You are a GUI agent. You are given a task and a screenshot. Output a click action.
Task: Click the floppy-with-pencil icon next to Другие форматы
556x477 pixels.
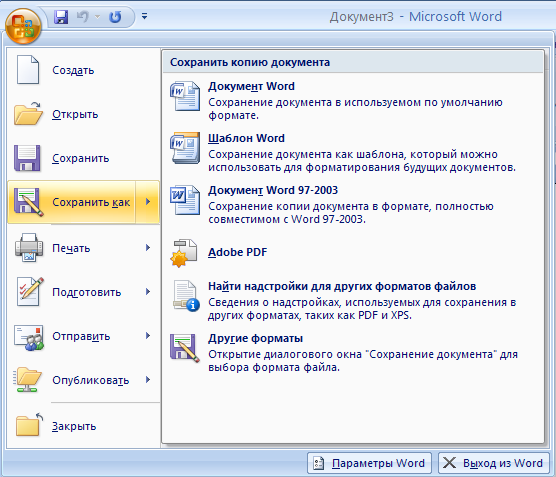click(184, 348)
